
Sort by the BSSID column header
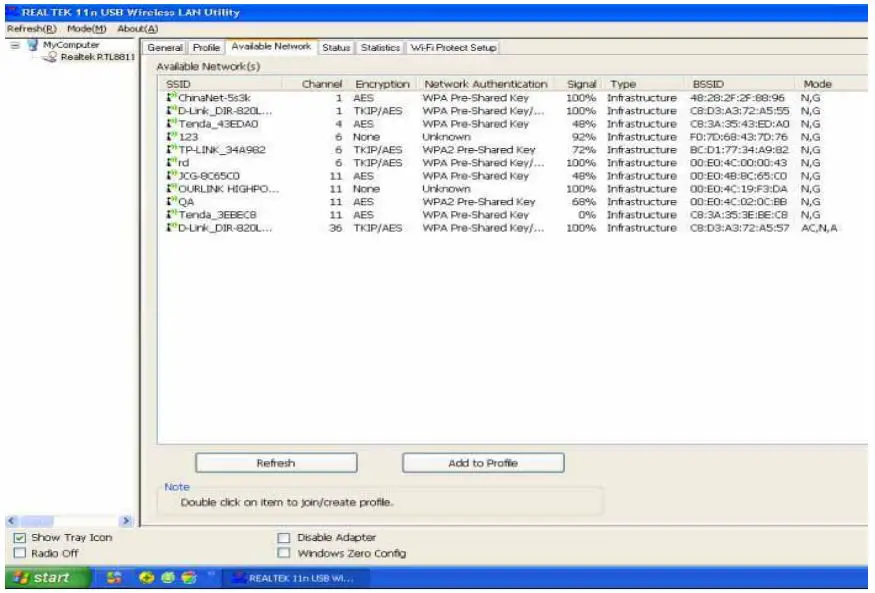[x=742, y=84]
